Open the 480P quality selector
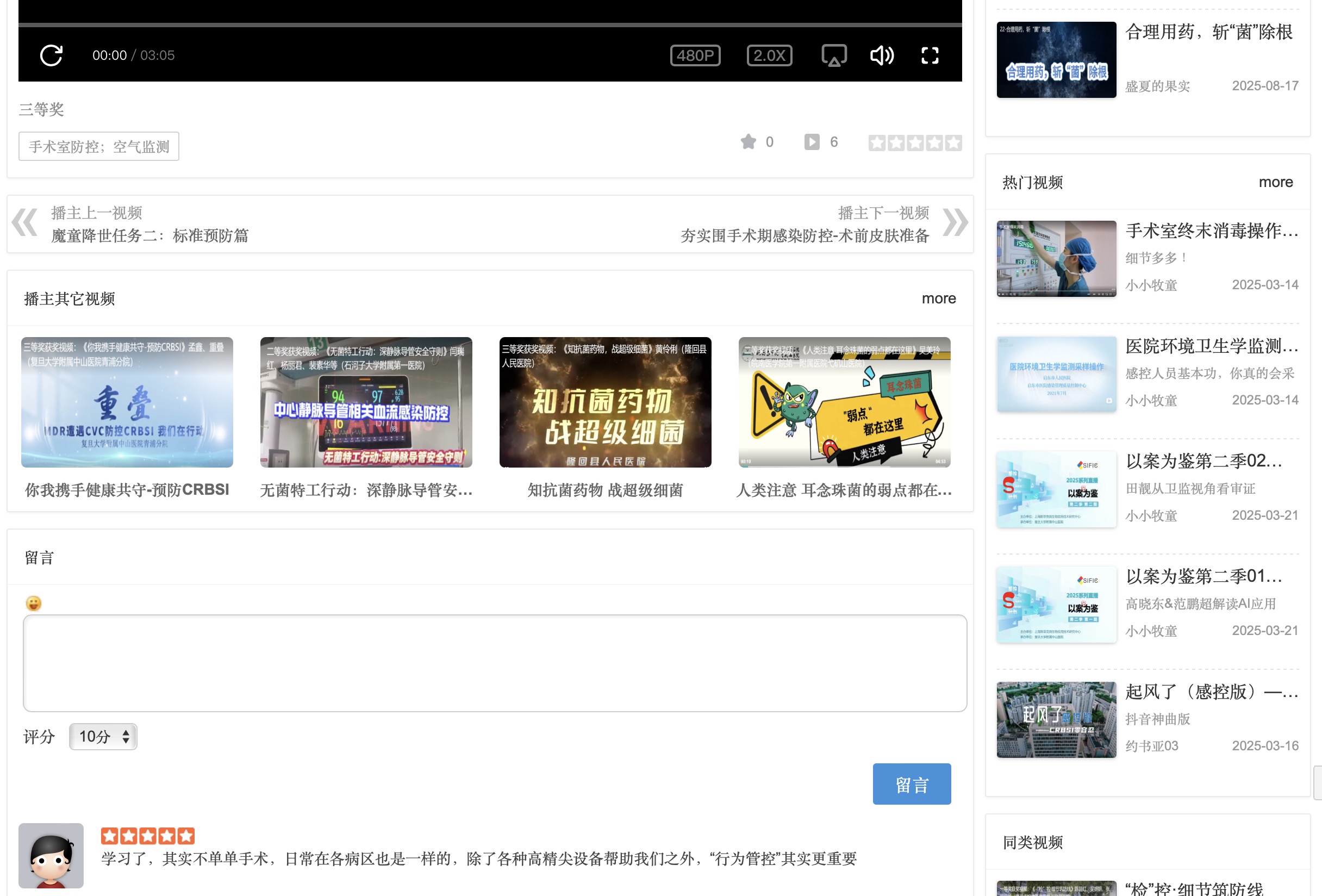This screenshot has height=896, width=1322. (695, 55)
